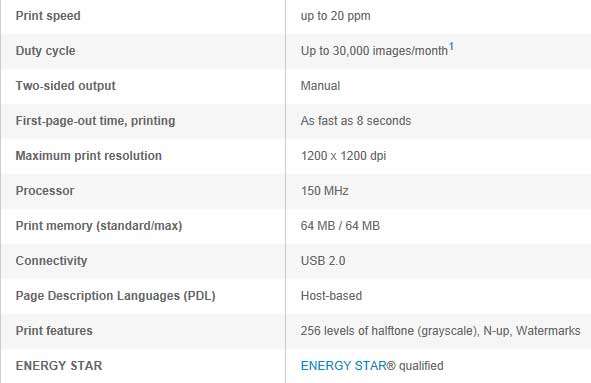Click 'As fast as 8 seconds' text
Screen dimensions: 591x383
[x=356, y=121]
